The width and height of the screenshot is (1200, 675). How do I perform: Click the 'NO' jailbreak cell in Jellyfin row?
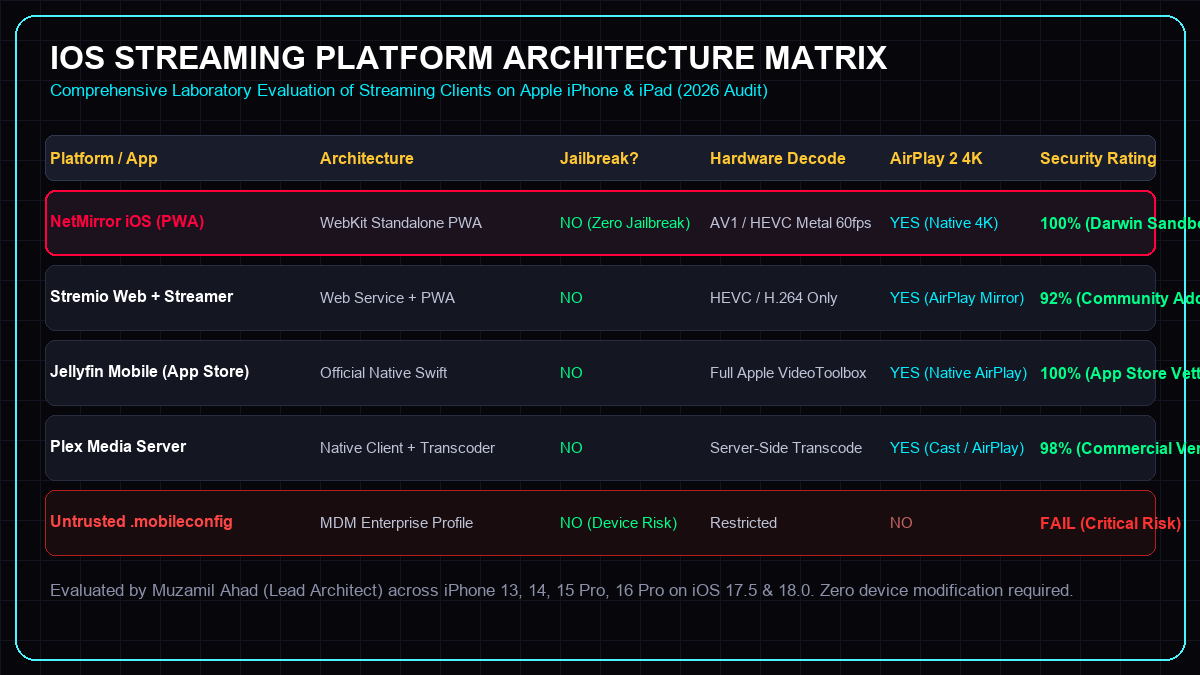coord(571,373)
